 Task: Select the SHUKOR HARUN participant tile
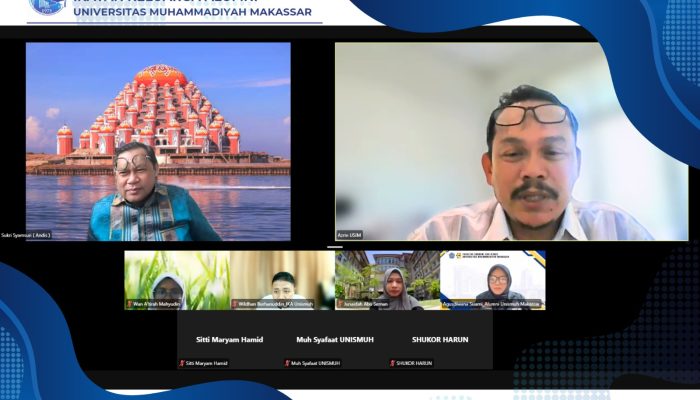pos(440,340)
